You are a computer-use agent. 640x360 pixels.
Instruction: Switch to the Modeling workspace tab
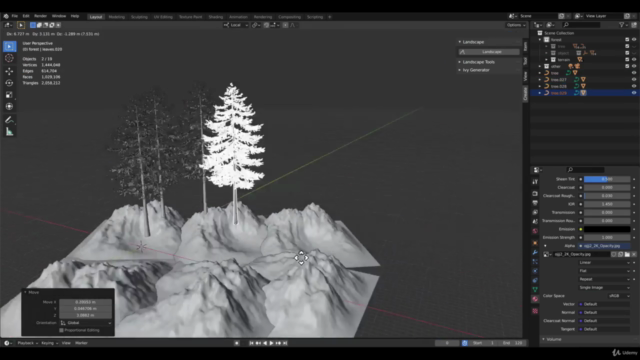[x=117, y=17]
